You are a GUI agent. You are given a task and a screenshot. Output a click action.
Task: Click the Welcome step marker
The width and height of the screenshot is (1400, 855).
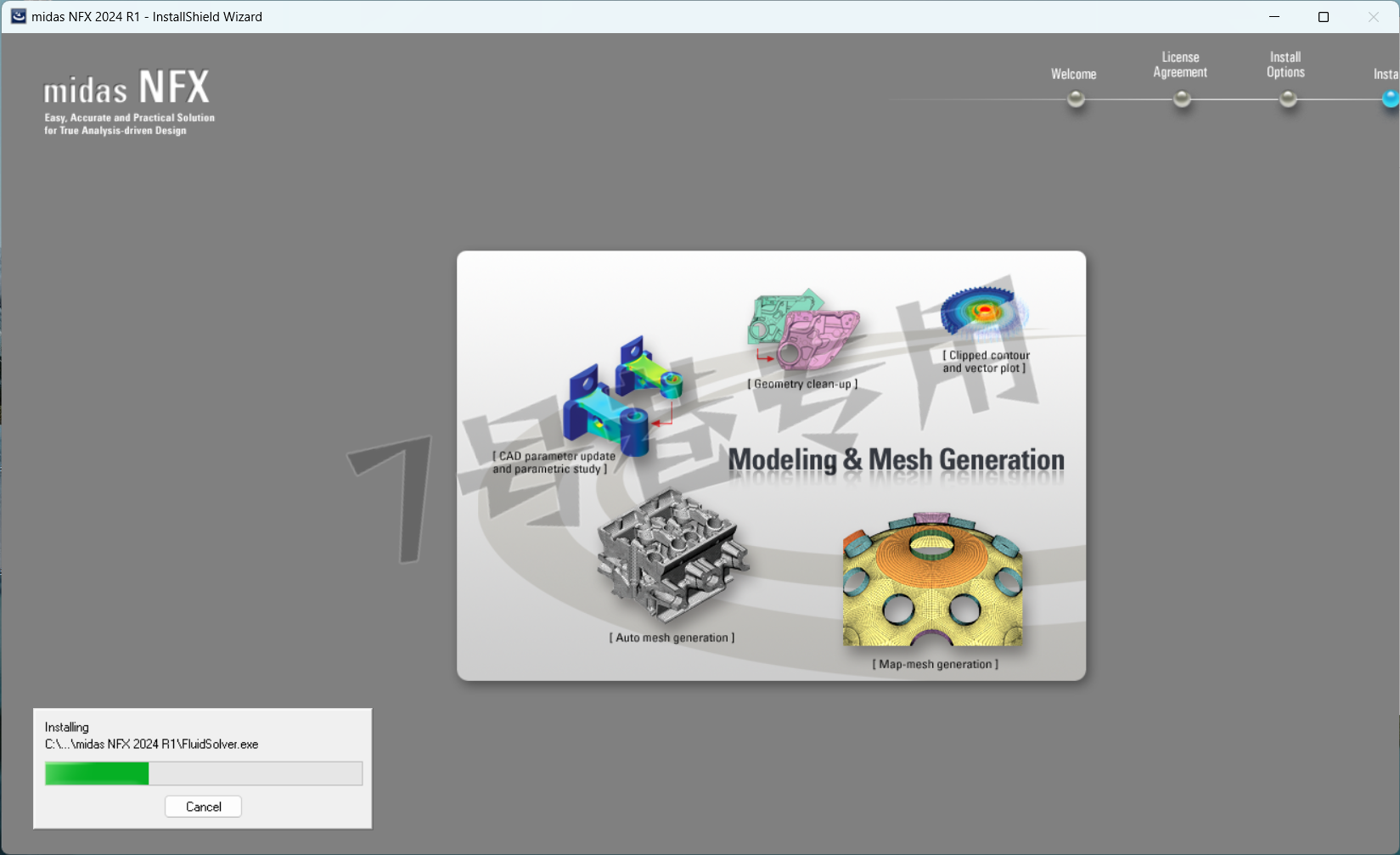pyautogui.click(x=1076, y=99)
